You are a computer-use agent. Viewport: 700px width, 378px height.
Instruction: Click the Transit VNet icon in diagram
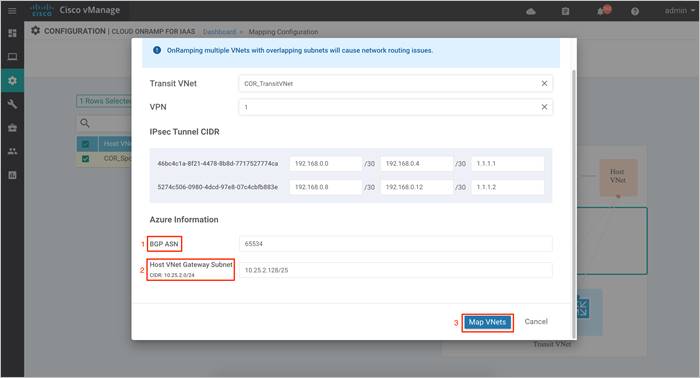coord(583,308)
